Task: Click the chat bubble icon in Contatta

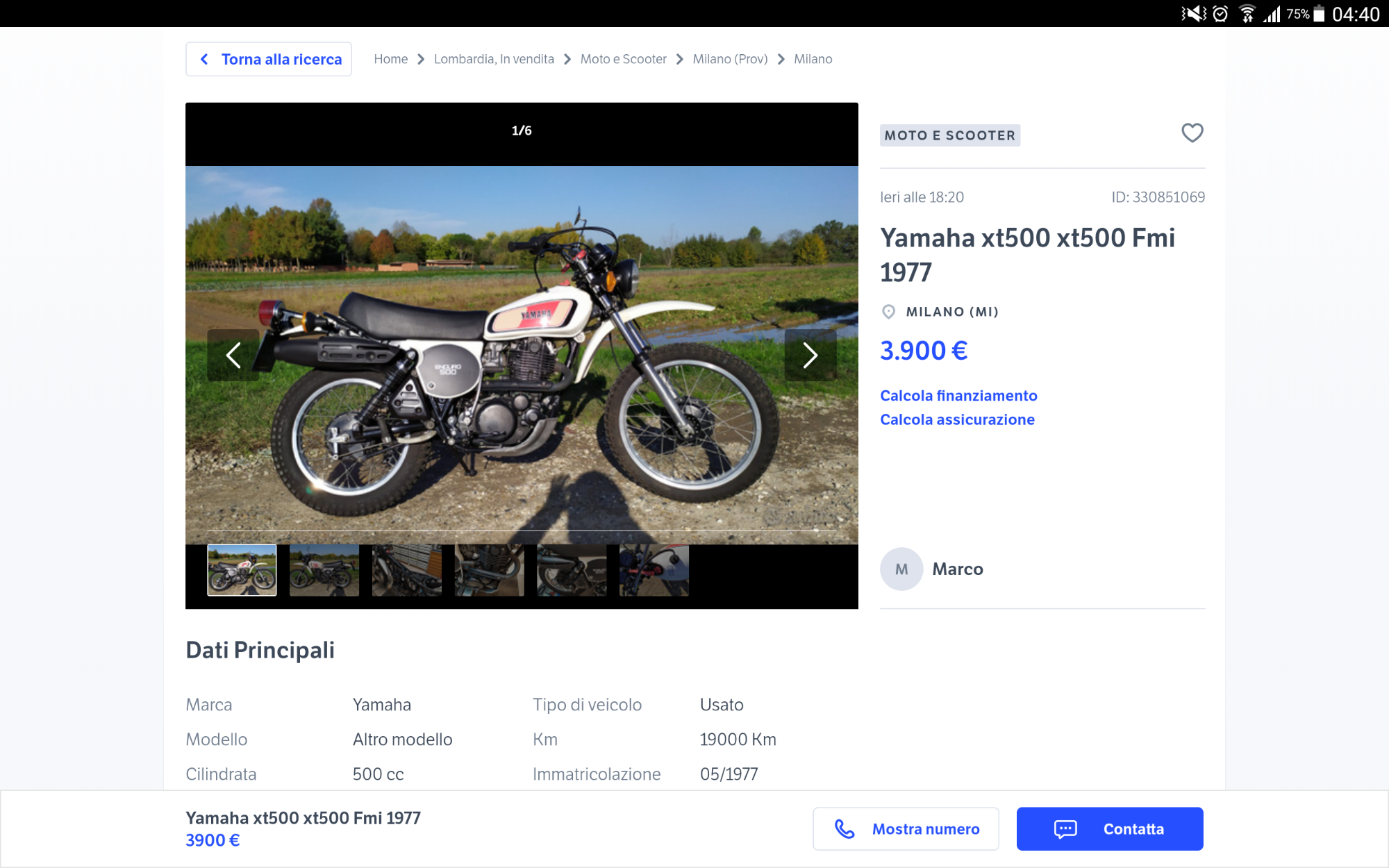Action: (x=1065, y=828)
